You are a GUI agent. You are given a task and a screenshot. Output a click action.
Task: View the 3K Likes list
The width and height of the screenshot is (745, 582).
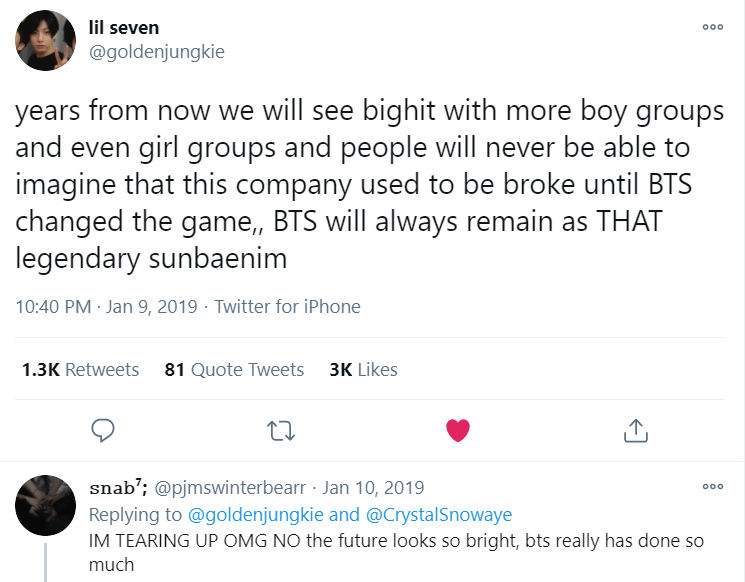(363, 370)
